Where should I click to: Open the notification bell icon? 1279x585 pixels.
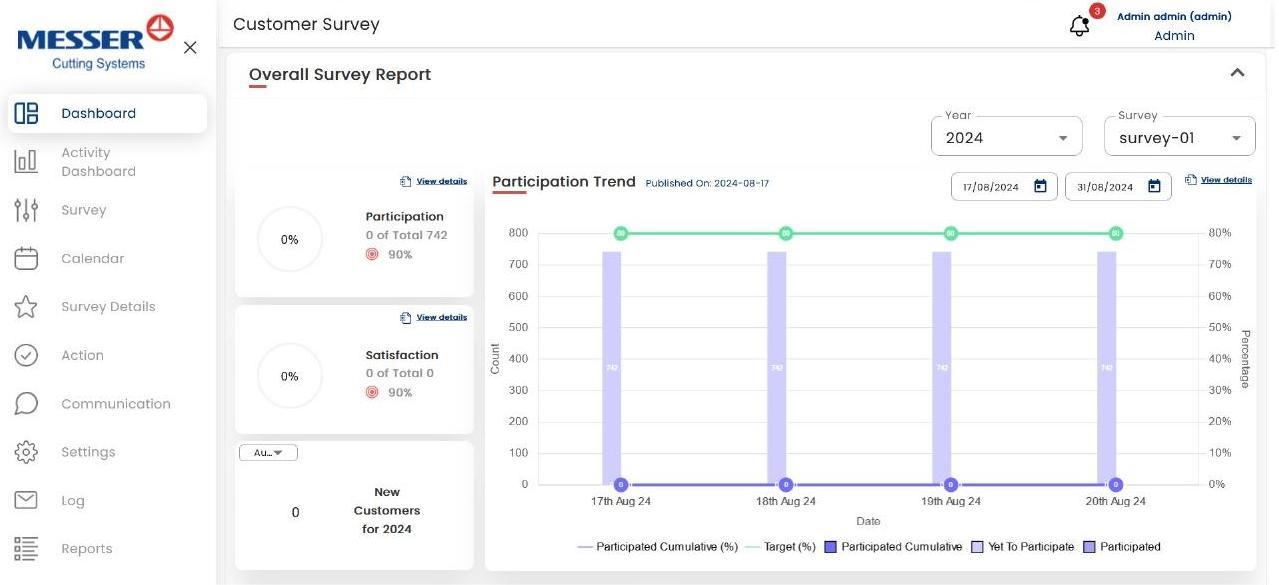click(x=1079, y=26)
